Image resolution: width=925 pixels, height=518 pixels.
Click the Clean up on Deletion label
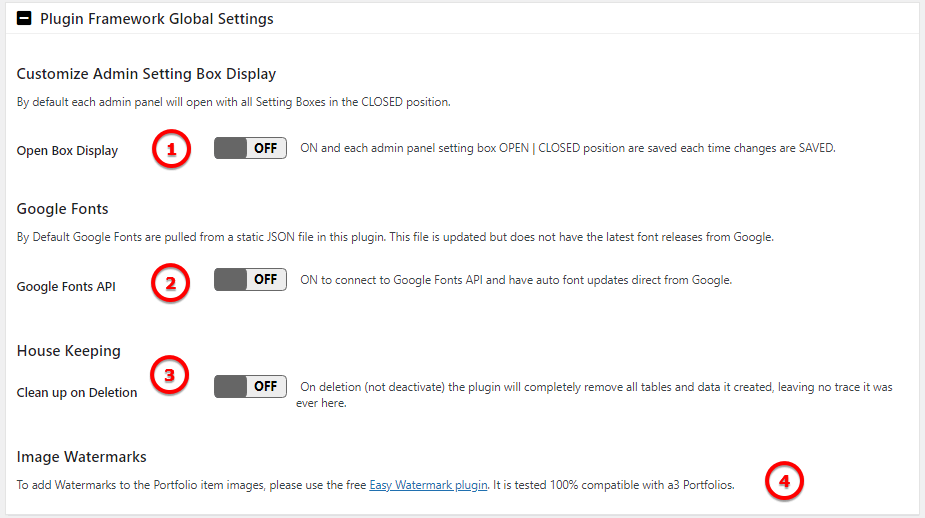click(x=77, y=392)
